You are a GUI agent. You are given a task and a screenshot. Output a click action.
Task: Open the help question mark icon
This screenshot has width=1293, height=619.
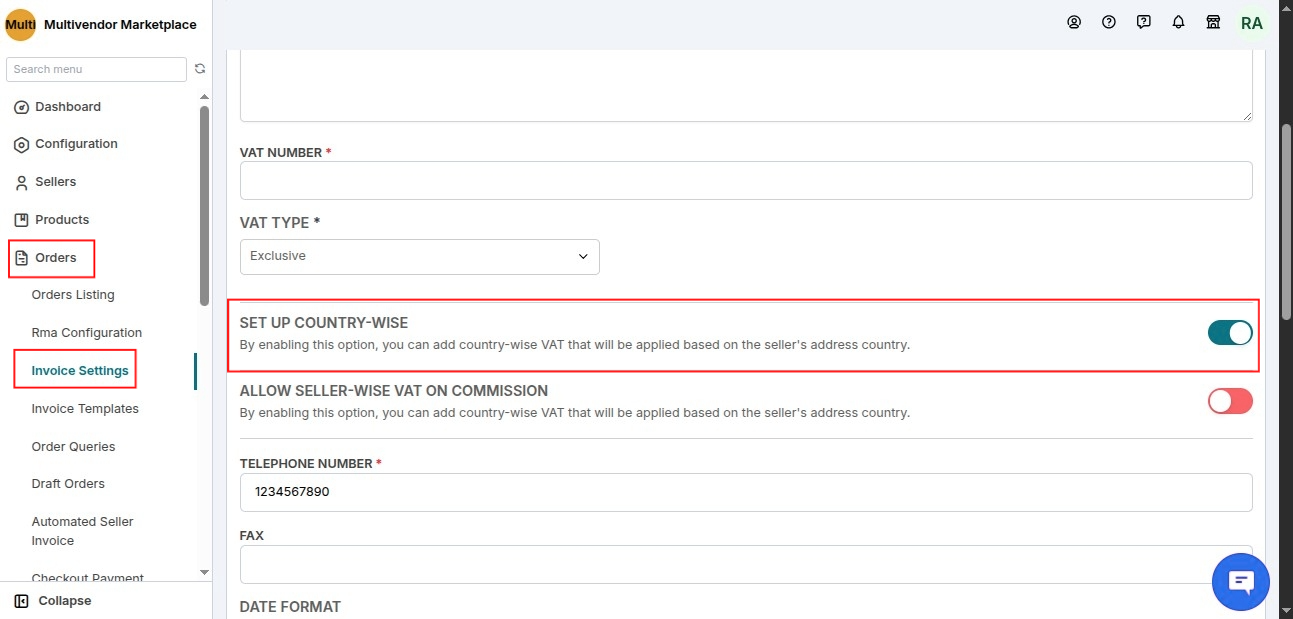pyautogui.click(x=1109, y=22)
